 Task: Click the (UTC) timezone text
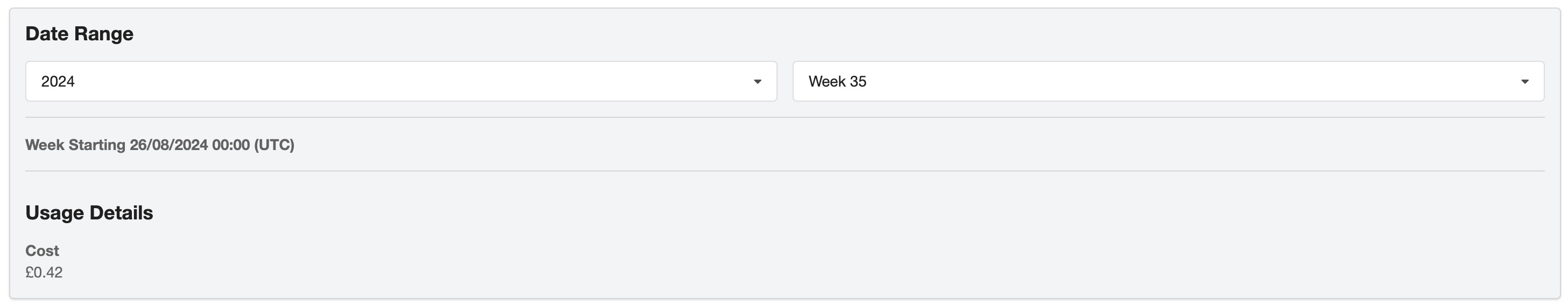click(x=274, y=145)
